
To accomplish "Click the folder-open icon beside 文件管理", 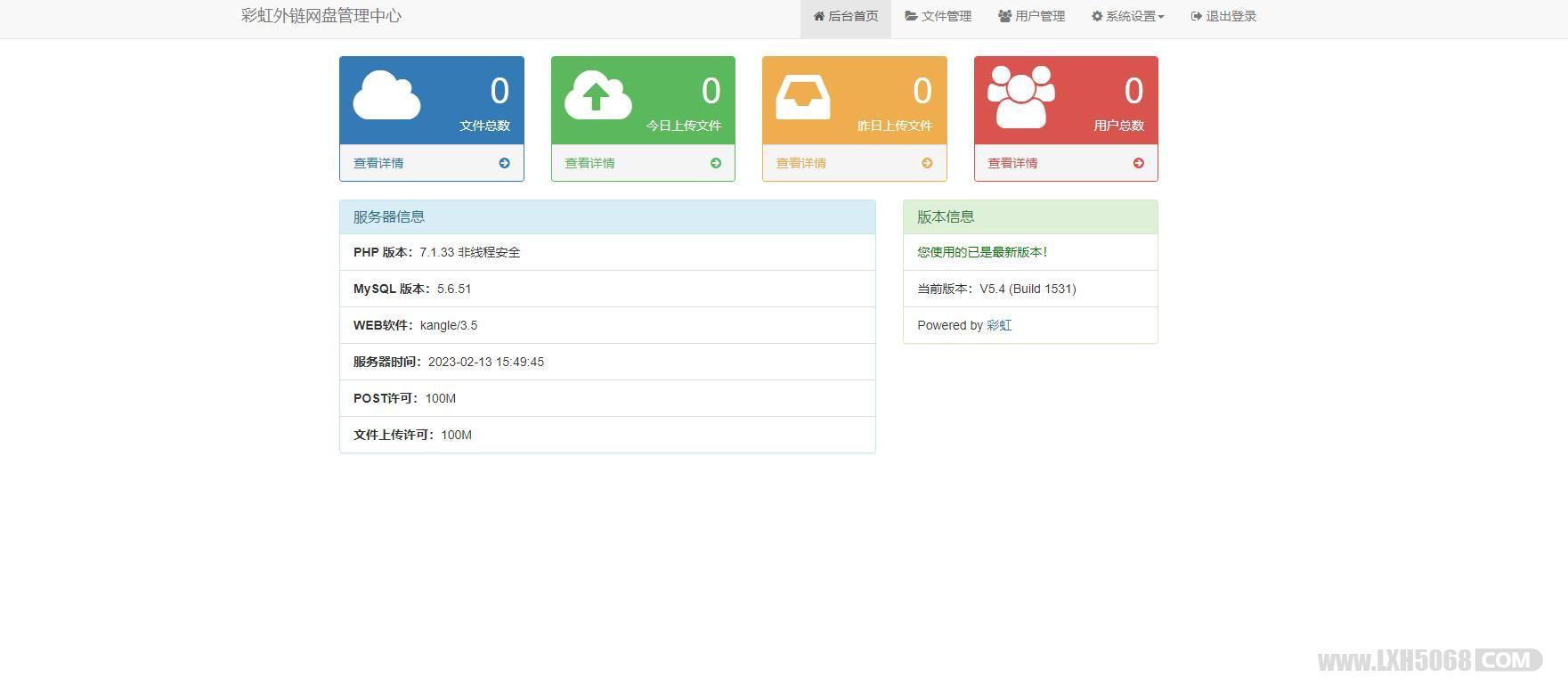I will pyautogui.click(x=912, y=16).
